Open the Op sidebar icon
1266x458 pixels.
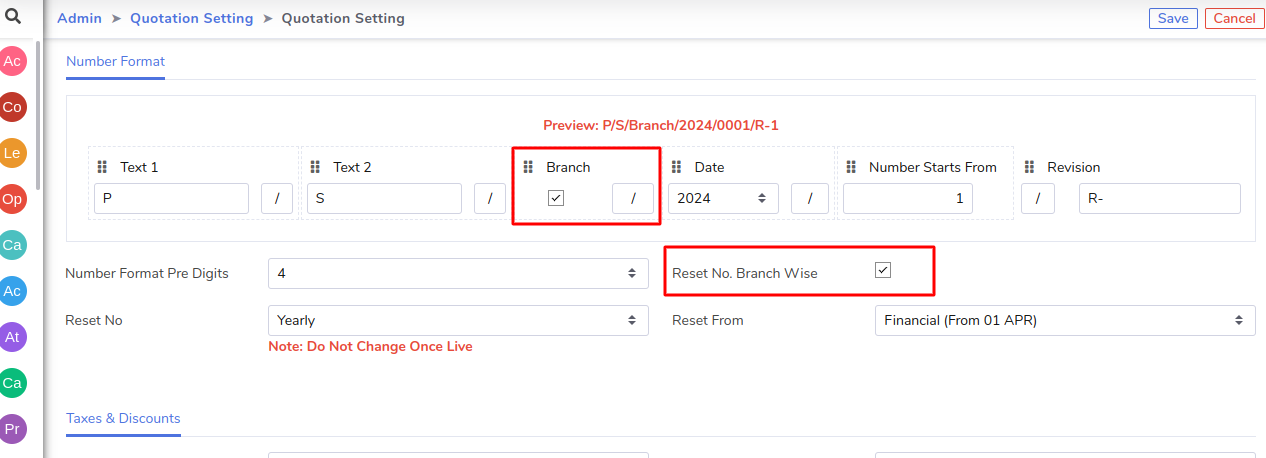[13, 199]
